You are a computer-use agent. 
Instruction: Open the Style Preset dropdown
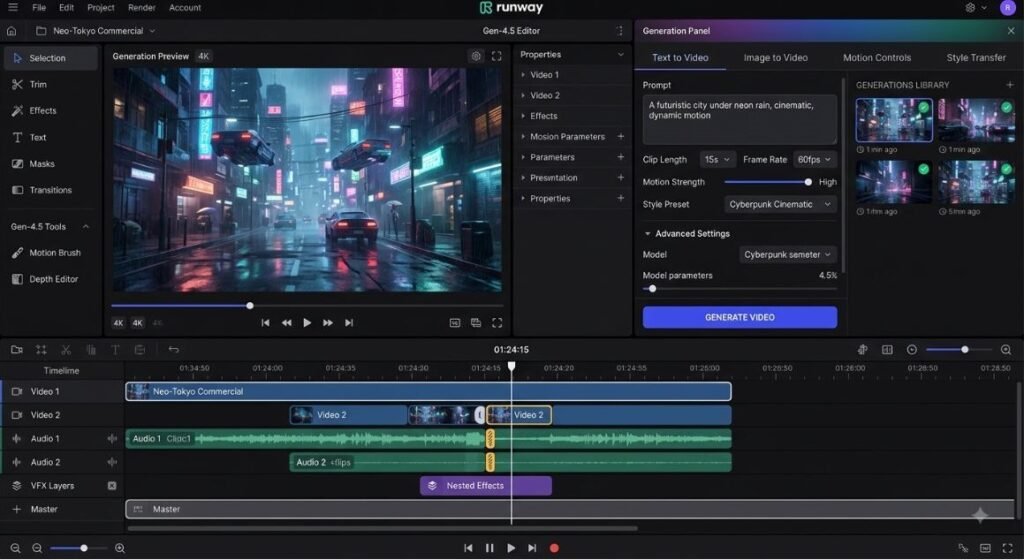pos(780,204)
